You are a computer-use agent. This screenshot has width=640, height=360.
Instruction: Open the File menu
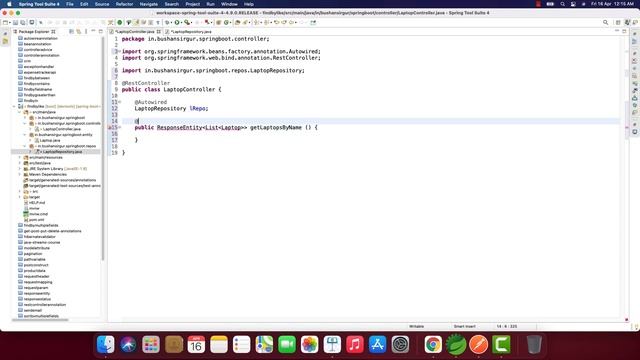[70, 4]
